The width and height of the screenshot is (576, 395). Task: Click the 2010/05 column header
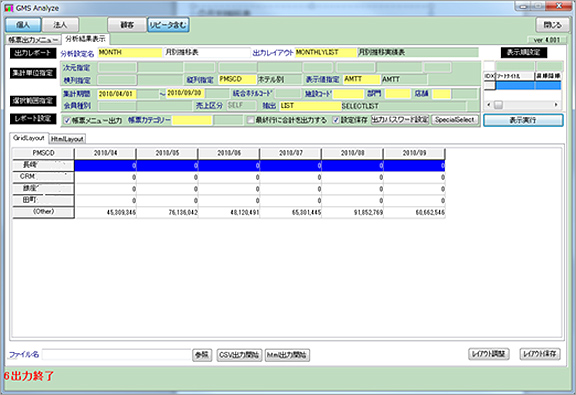point(167,153)
